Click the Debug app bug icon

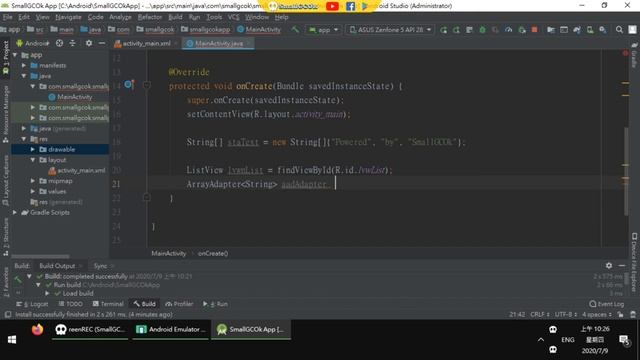(x=482, y=30)
